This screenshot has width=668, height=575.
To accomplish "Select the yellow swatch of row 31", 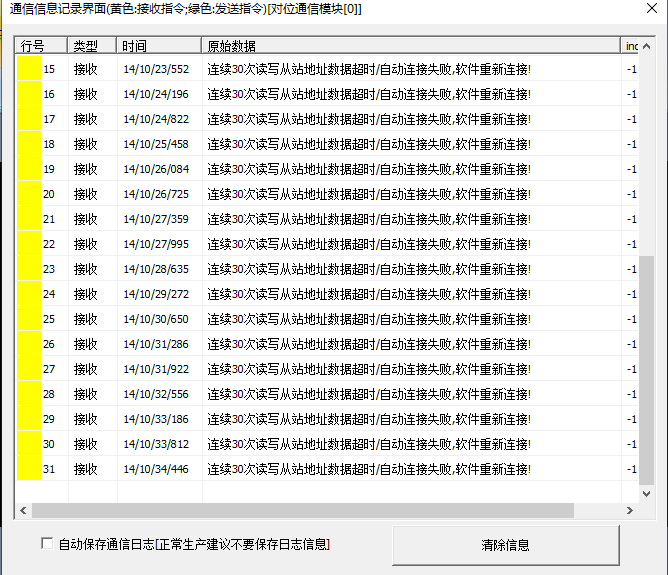I will pos(29,468).
